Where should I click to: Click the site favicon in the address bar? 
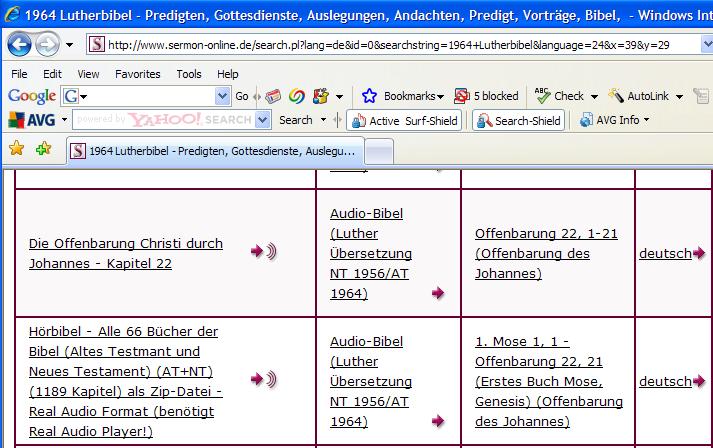tap(96, 45)
